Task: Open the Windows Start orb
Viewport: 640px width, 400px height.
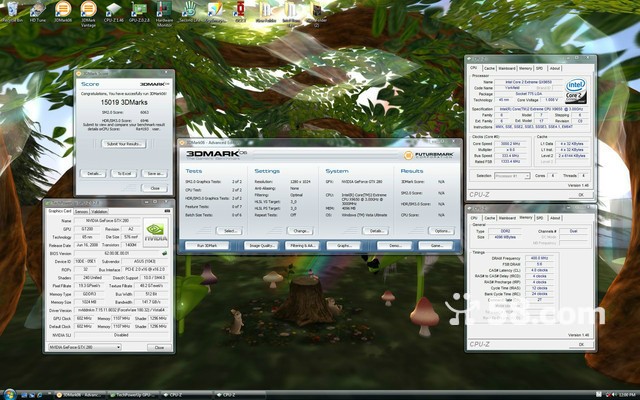Action: (9, 394)
